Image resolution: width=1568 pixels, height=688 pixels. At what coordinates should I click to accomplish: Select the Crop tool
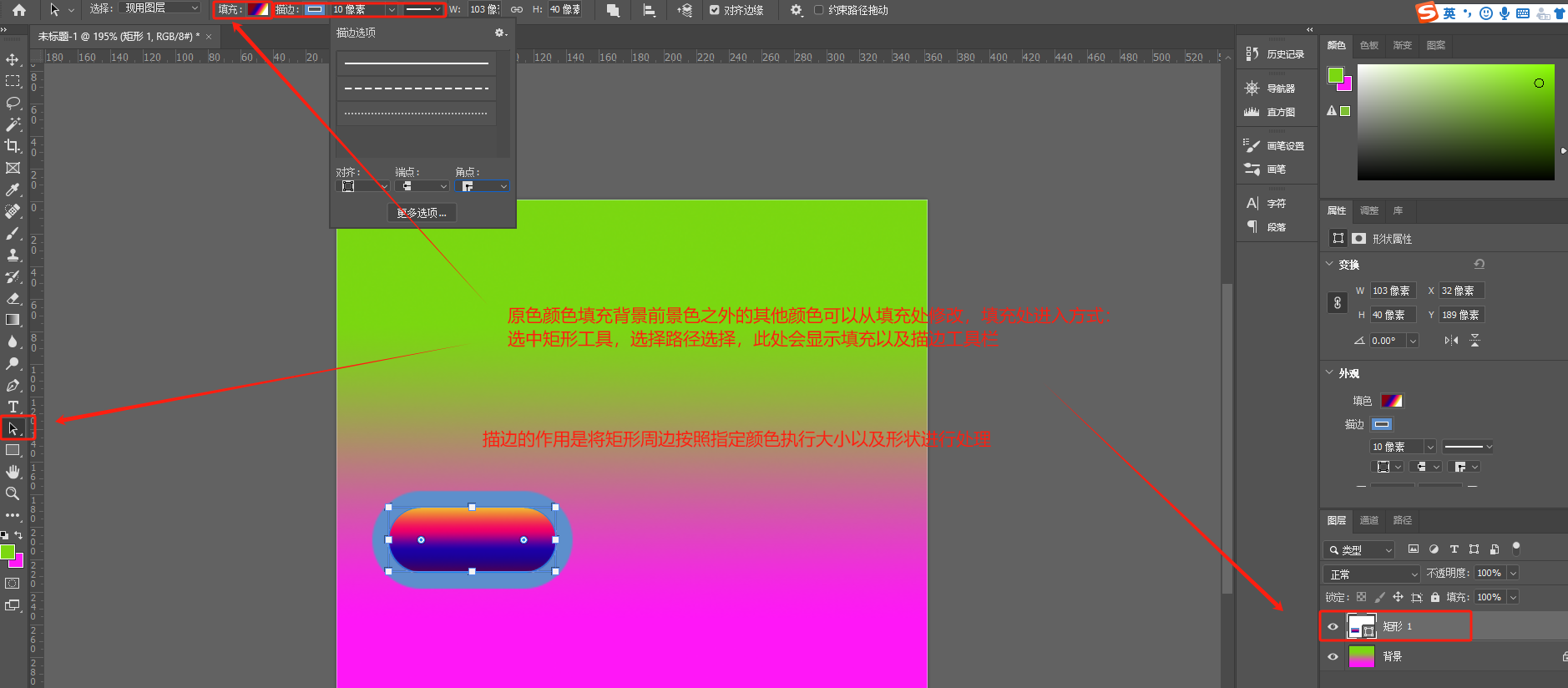click(x=13, y=146)
